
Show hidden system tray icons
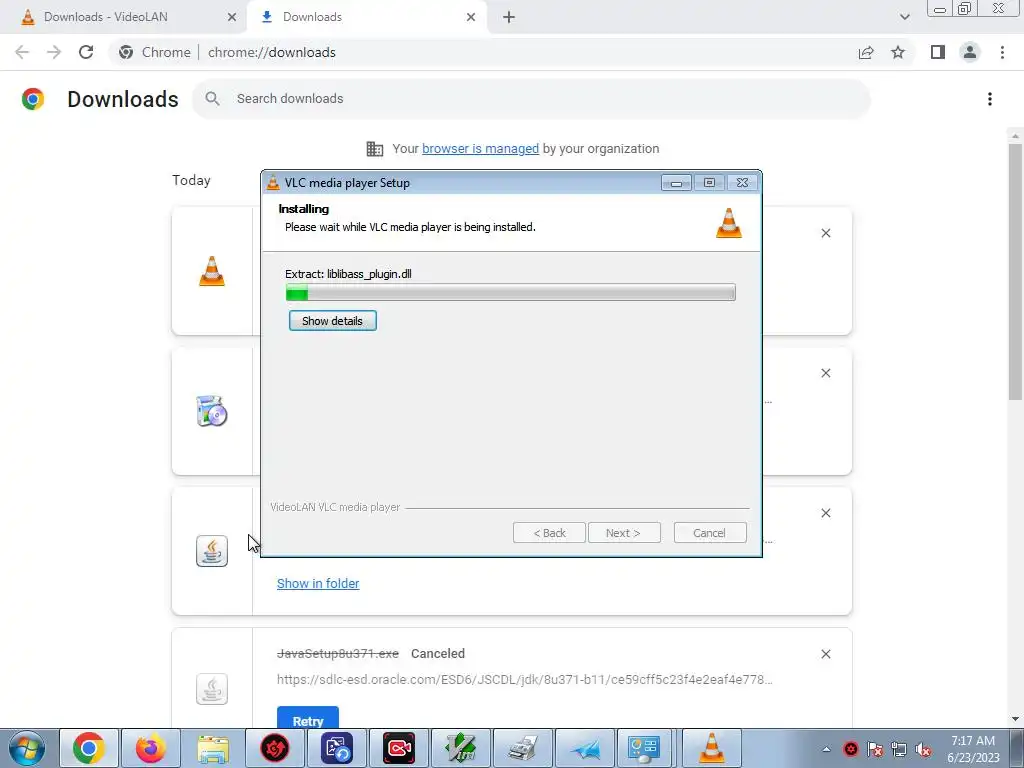[826, 749]
